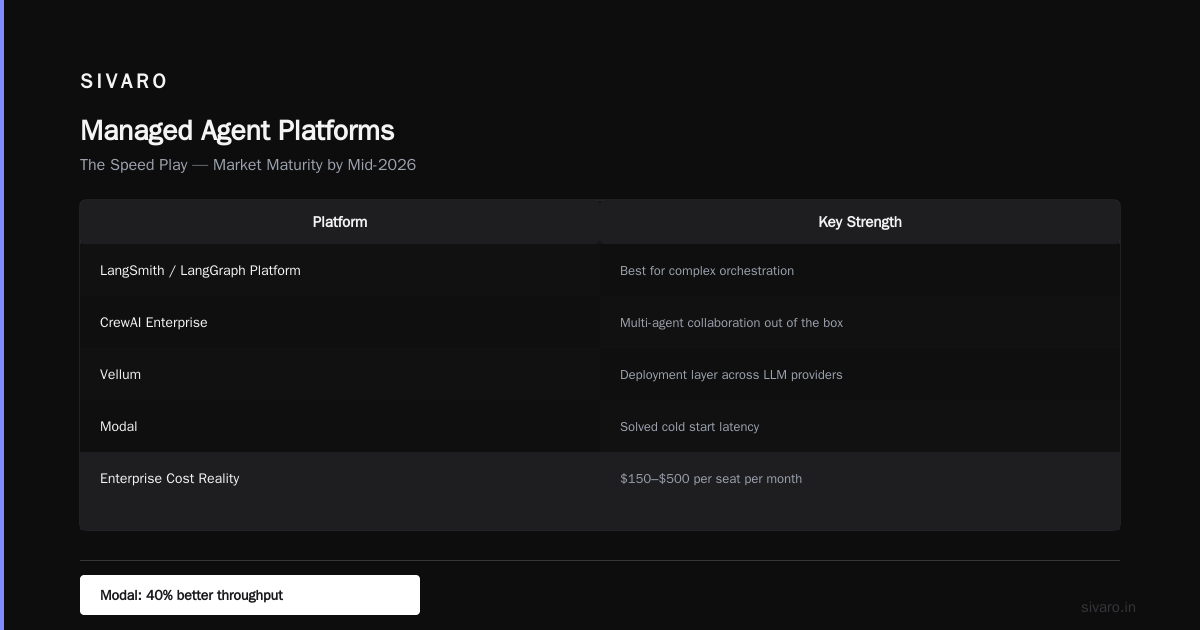Click the 'Modal: 40% better throughput' callout
Viewport: 1200px width, 630px height.
(250, 595)
